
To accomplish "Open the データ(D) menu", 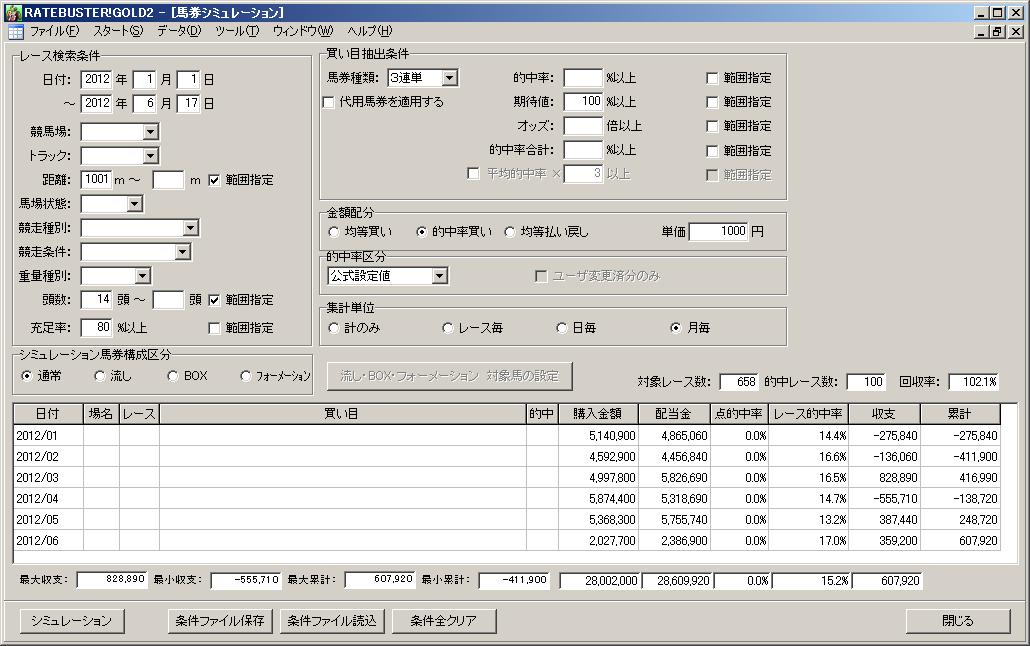I will [179, 31].
